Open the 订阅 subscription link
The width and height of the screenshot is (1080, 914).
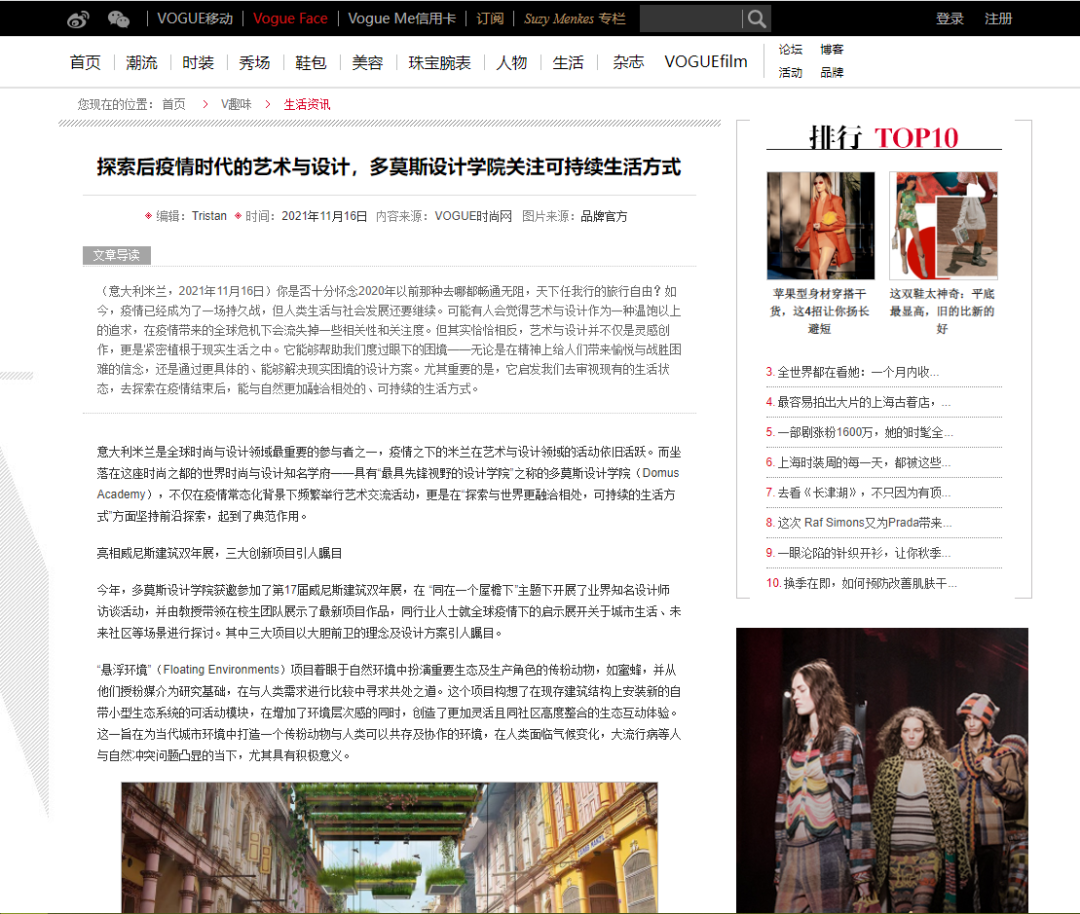tap(489, 18)
